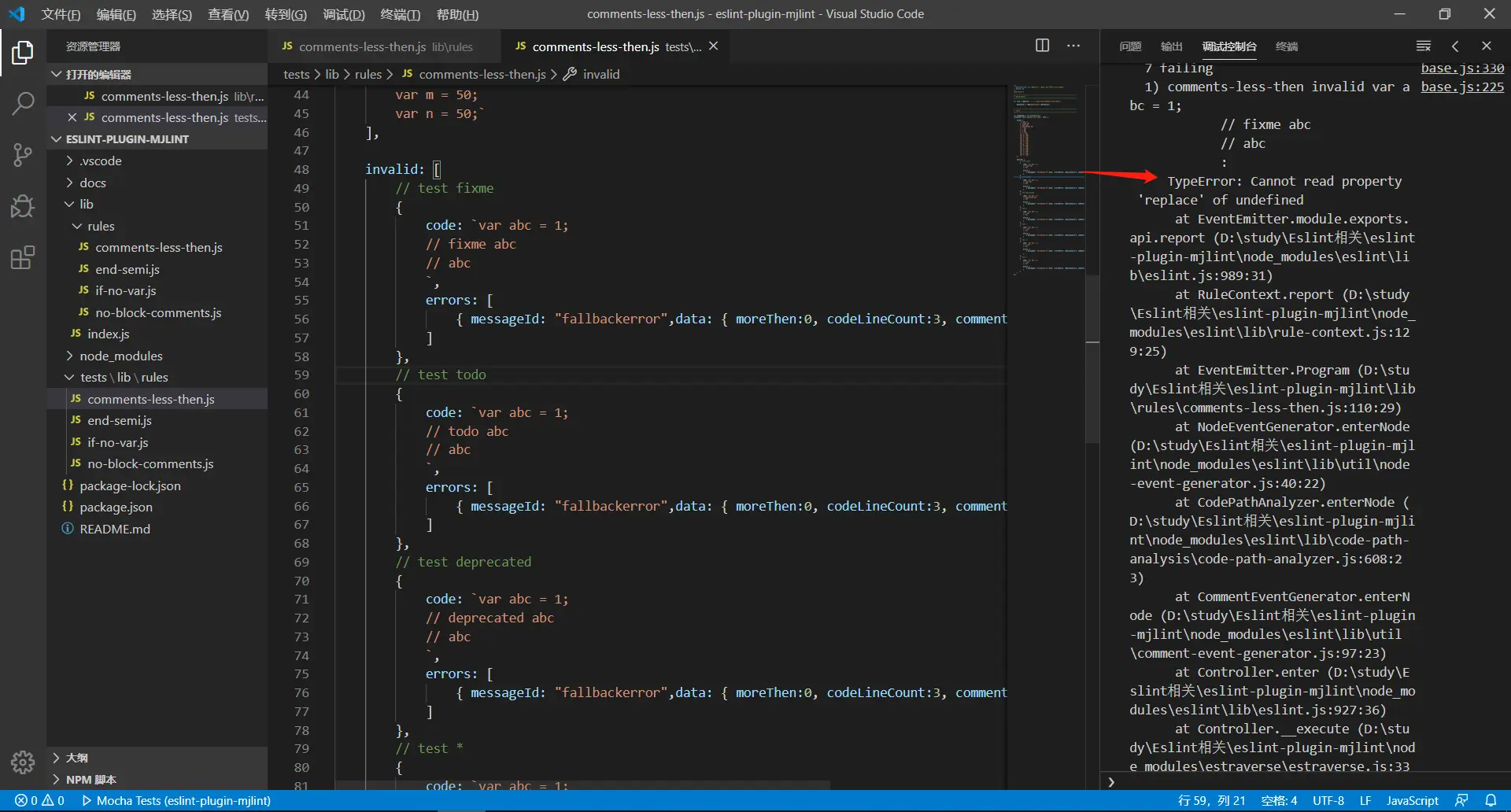This screenshot has width=1511, height=812.
Task: Open the 调试(D) menu
Action: (344, 14)
